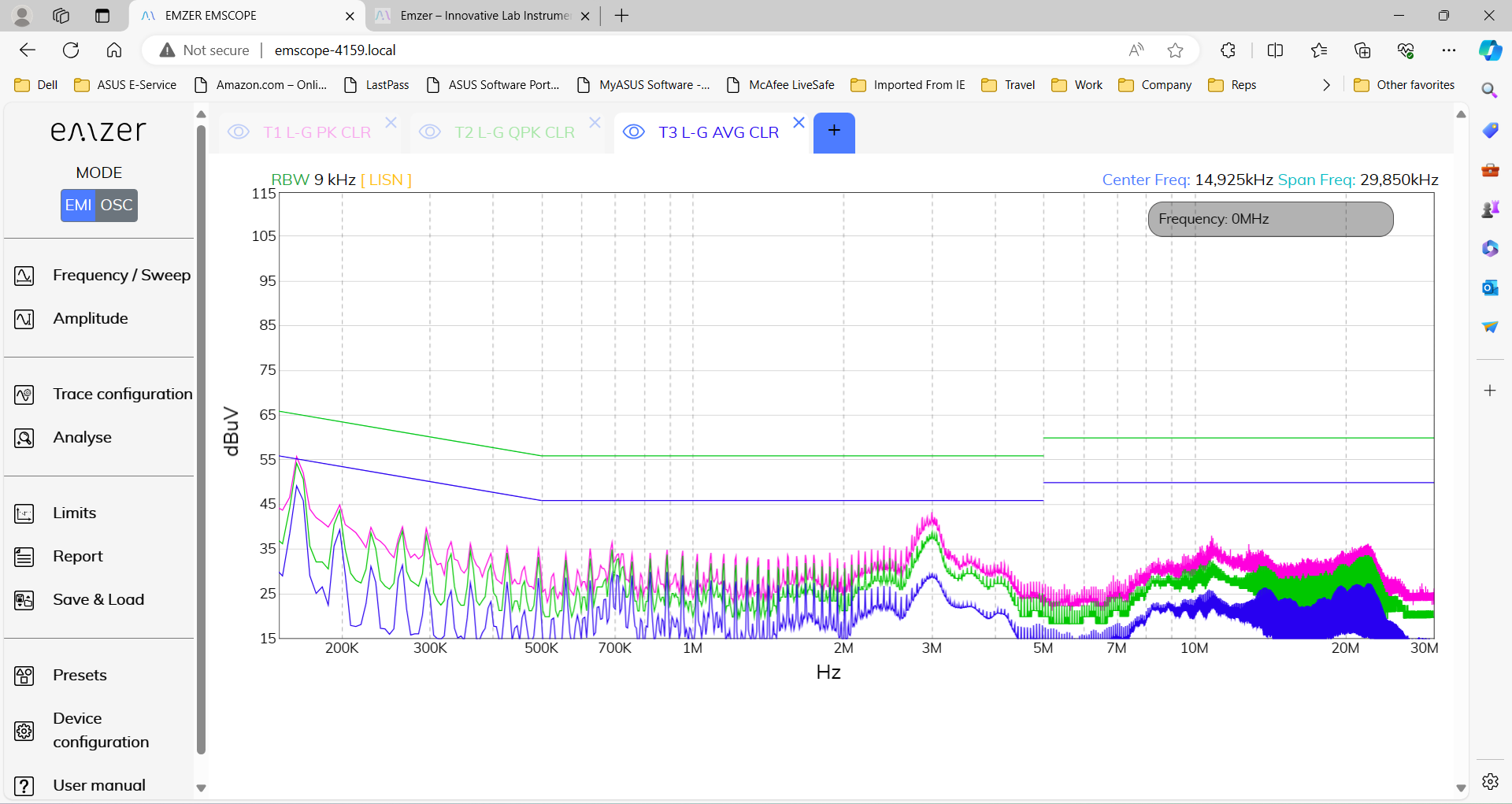The height and width of the screenshot is (804, 1512).
Task: Open a new browser tab
Action: click(x=621, y=16)
